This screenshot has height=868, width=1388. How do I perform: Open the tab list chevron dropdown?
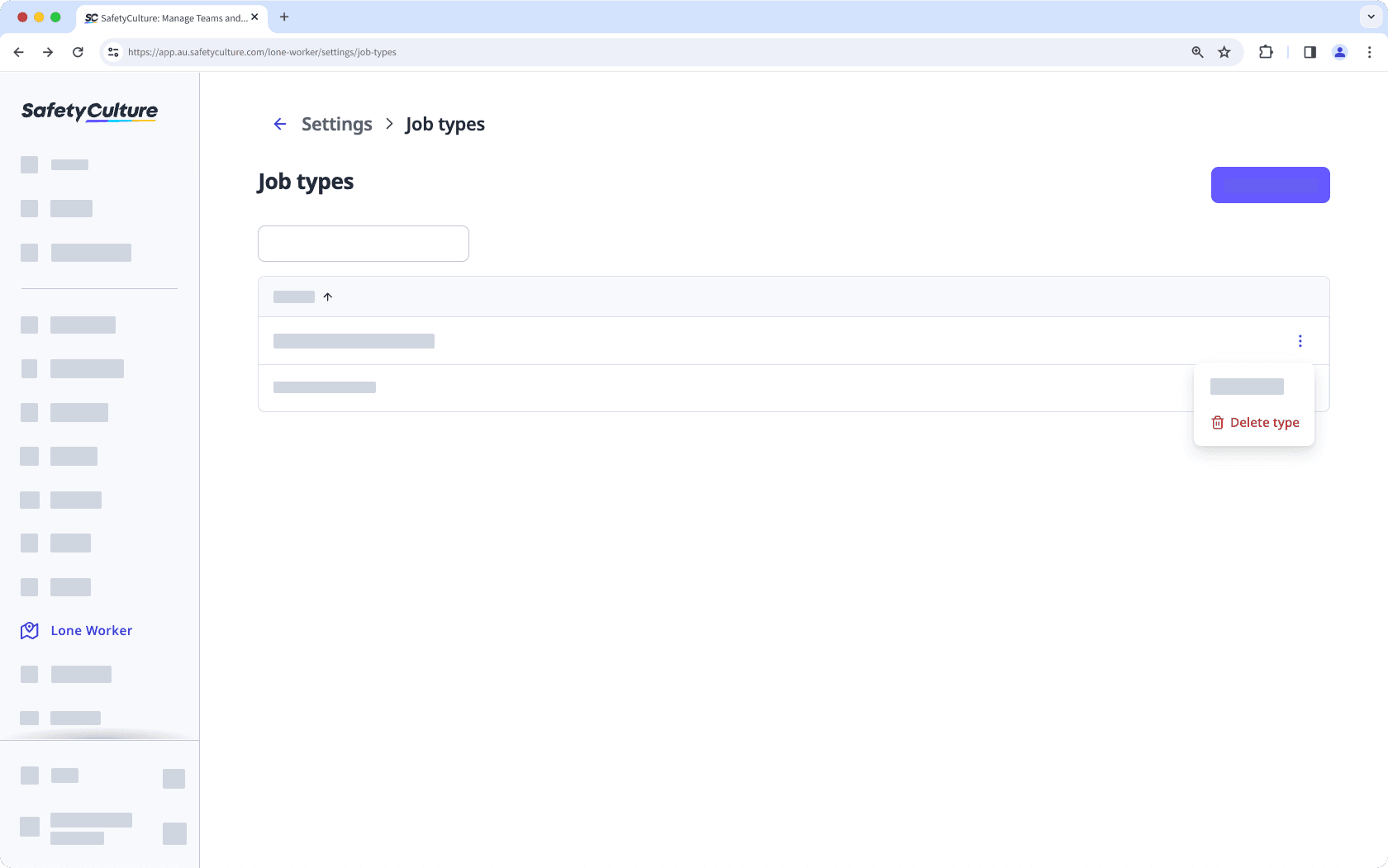pyautogui.click(x=1369, y=17)
